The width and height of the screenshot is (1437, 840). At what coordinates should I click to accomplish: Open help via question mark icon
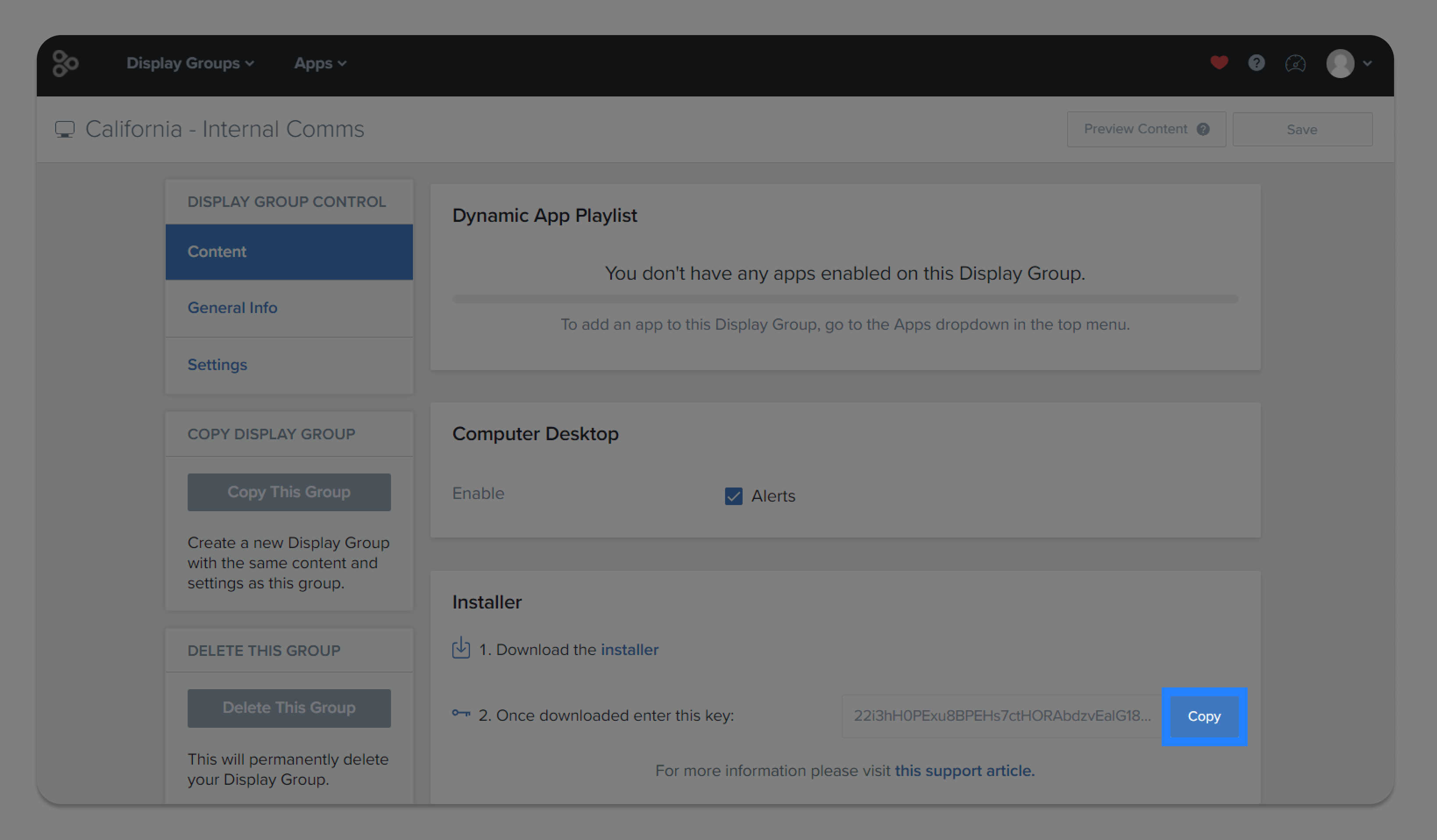tap(1256, 63)
